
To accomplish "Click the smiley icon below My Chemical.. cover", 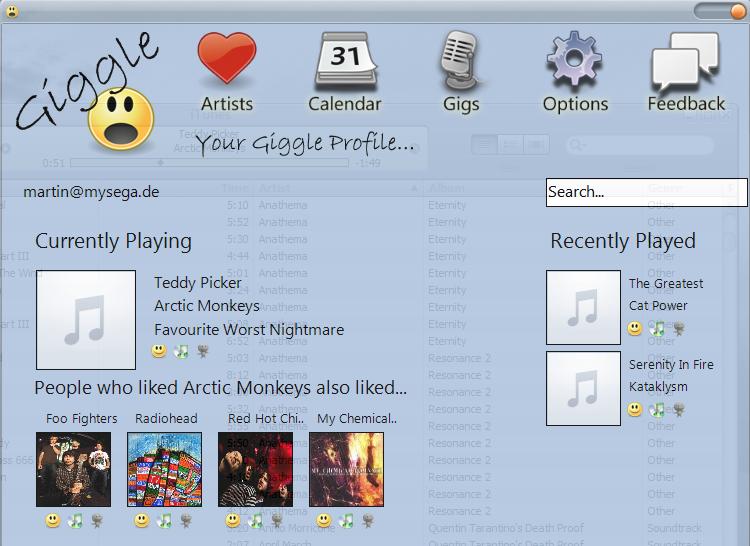I will pyautogui.click(x=324, y=520).
